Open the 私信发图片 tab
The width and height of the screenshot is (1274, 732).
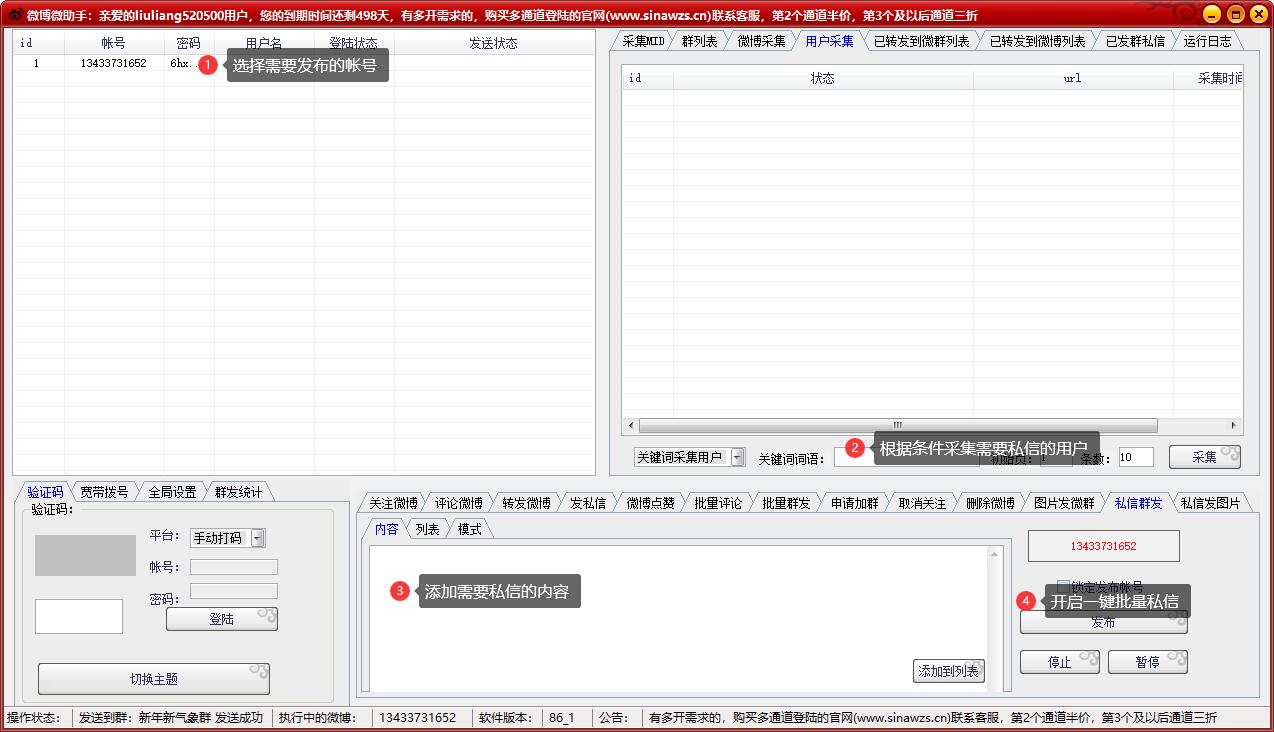(1210, 503)
